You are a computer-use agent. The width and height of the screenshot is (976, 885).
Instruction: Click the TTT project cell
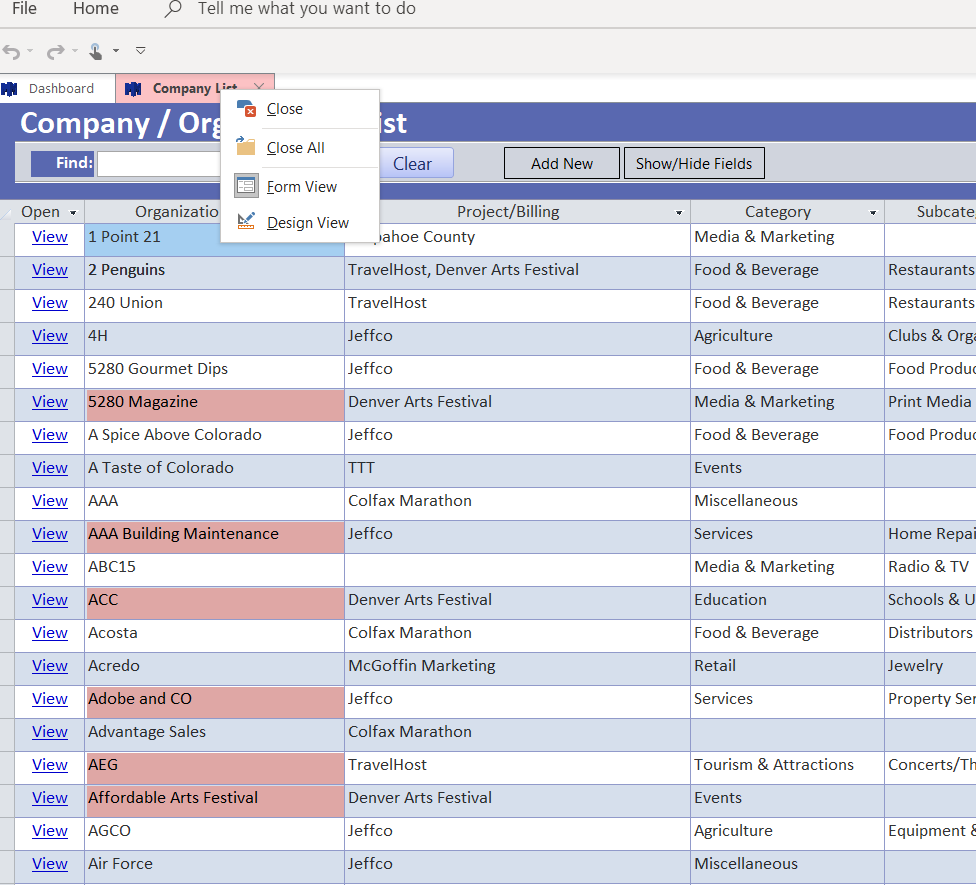(517, 471)
